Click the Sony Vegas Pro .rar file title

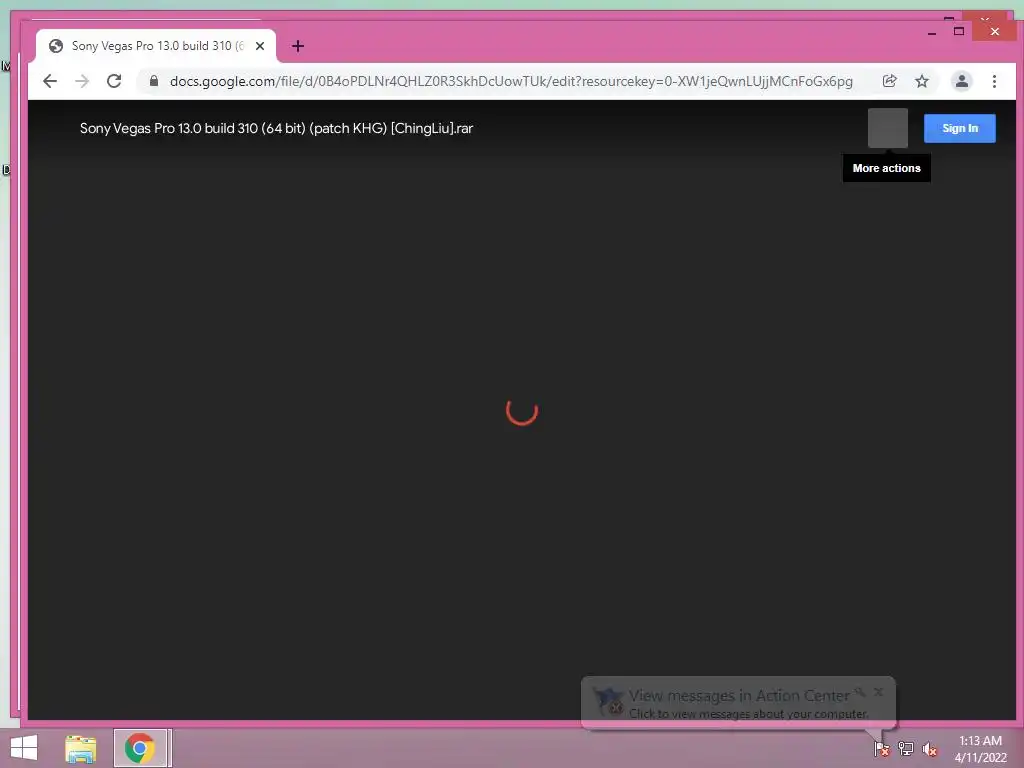pyautogui.click(x=276, y=128)
